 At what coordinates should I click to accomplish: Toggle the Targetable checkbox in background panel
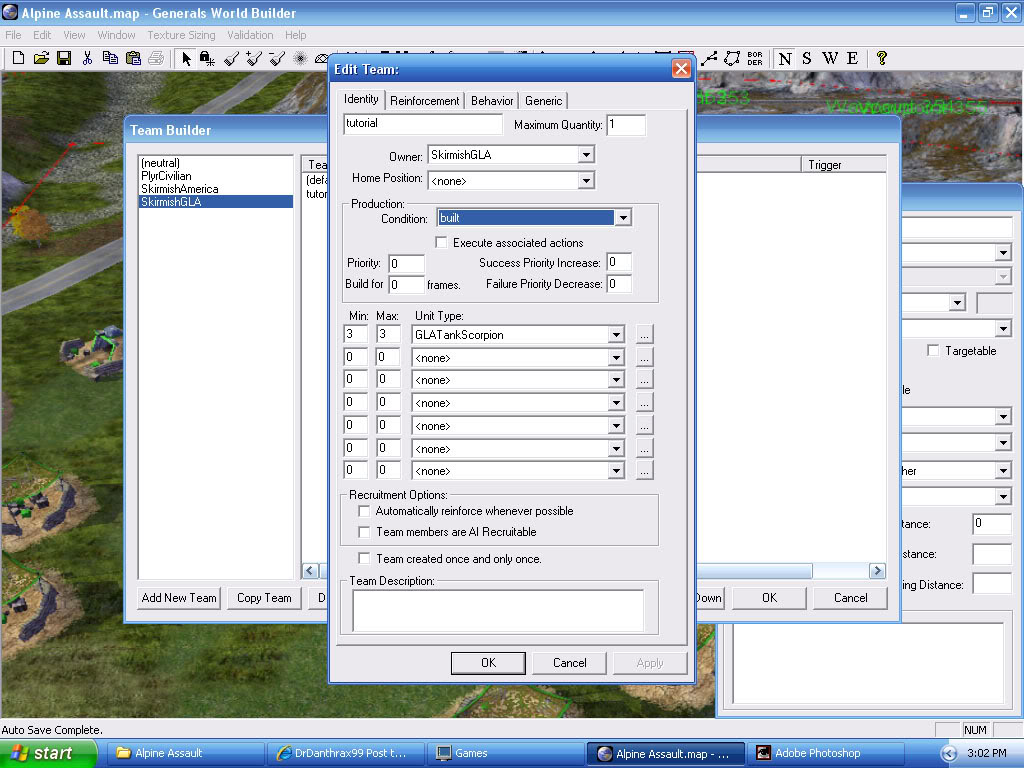933,351
